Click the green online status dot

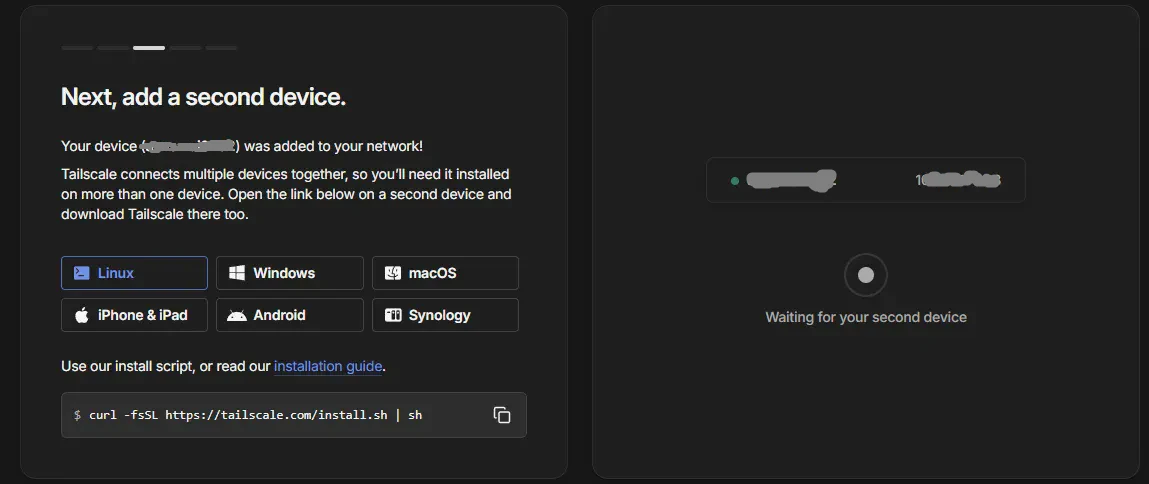pos(734,180)
